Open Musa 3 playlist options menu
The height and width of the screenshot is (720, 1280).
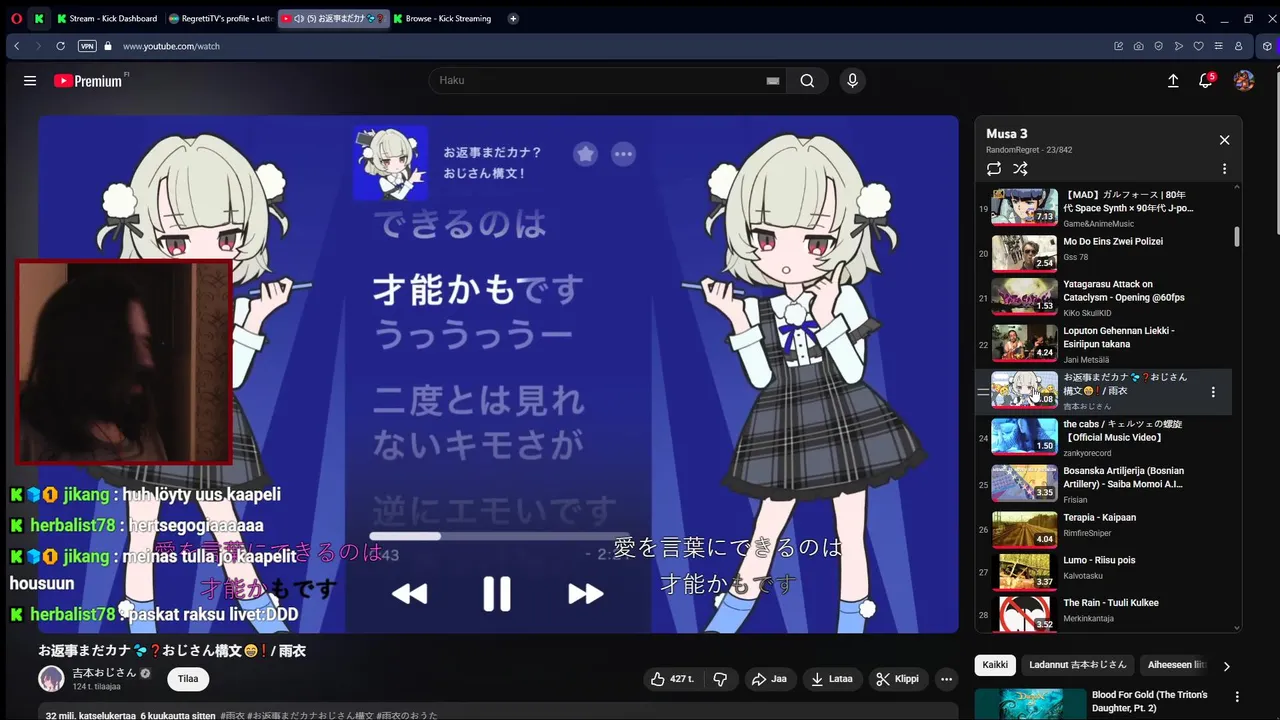(1224, 169)
